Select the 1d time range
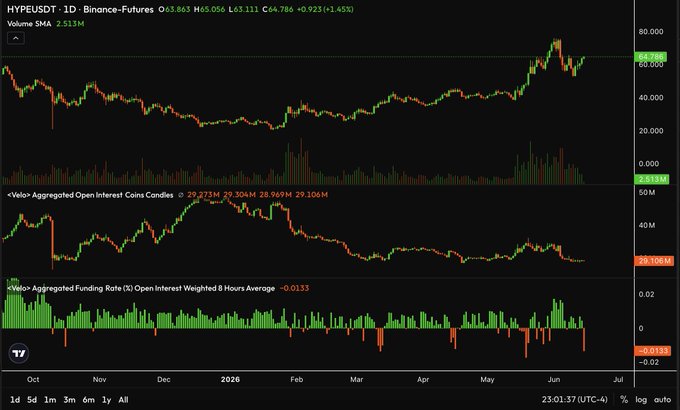 pos(15,400)
